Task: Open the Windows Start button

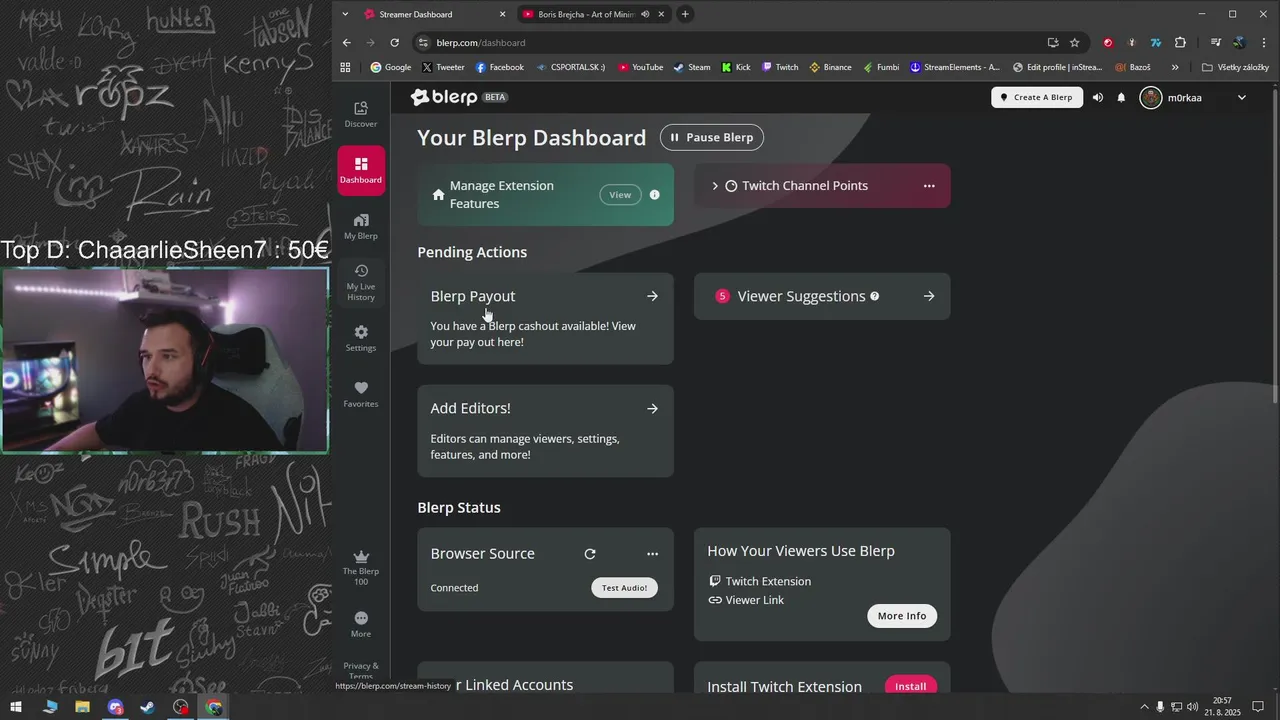Action: tap(16, 707)
